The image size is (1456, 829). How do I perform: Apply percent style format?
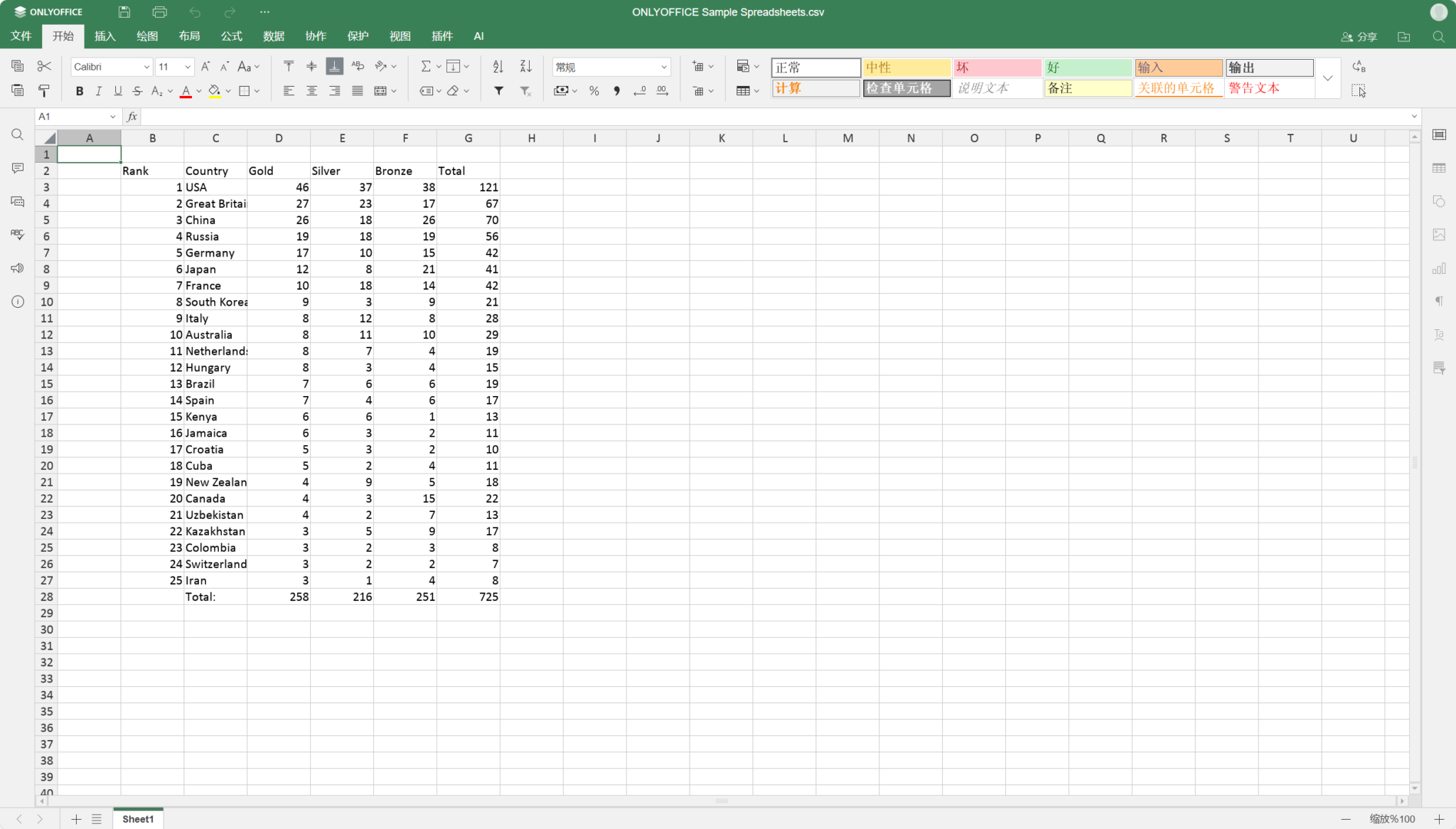(594, 91)
